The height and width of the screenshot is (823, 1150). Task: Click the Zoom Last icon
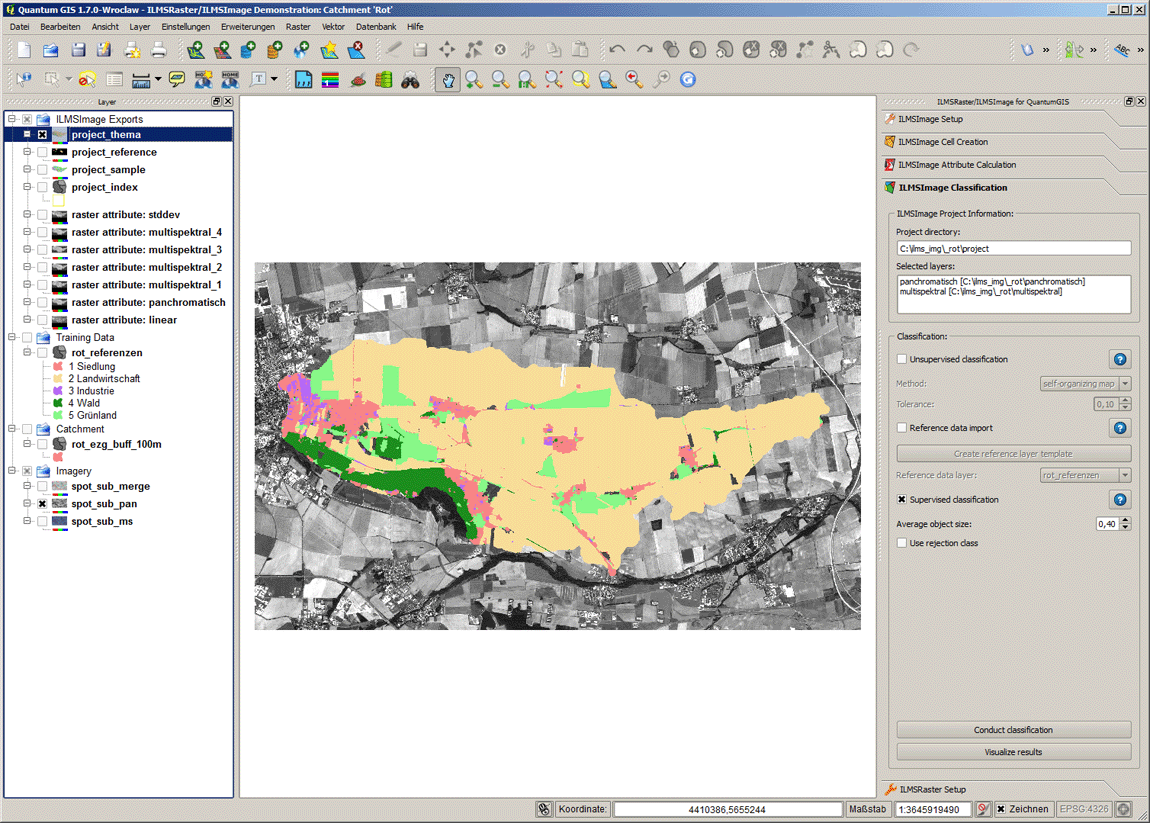point(634,80)
